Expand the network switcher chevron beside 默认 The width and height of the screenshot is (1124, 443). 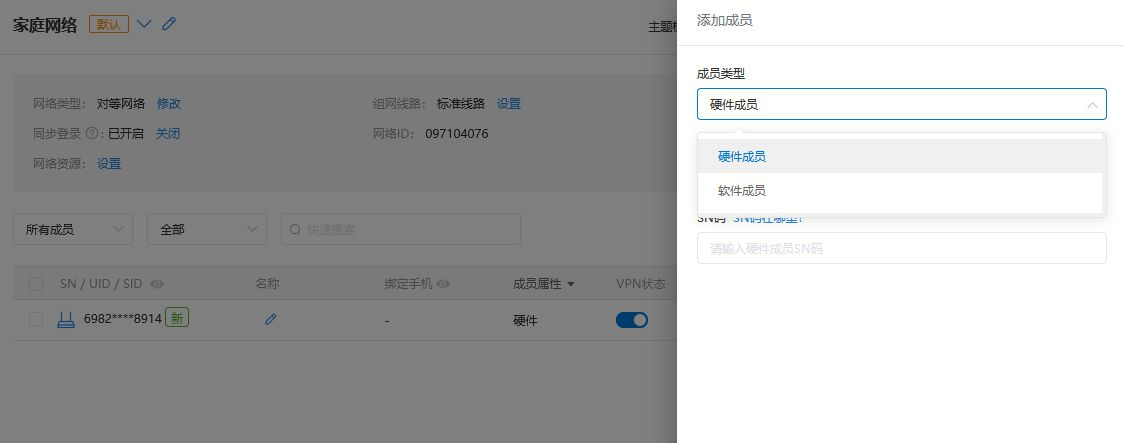coord(144,24)
